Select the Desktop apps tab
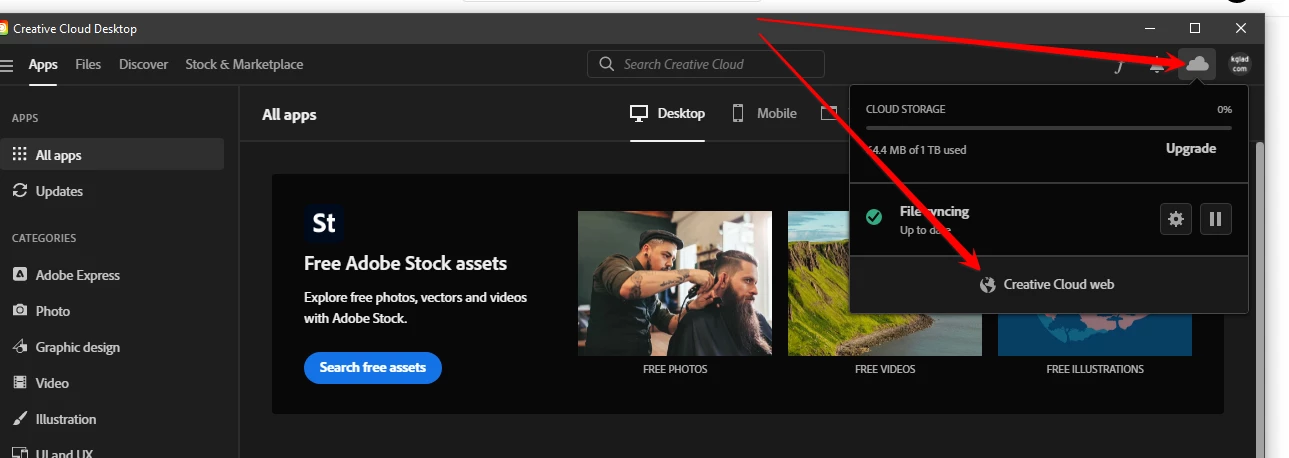Viewport: 1289px width, 458px height. click(x=667, y=114)
